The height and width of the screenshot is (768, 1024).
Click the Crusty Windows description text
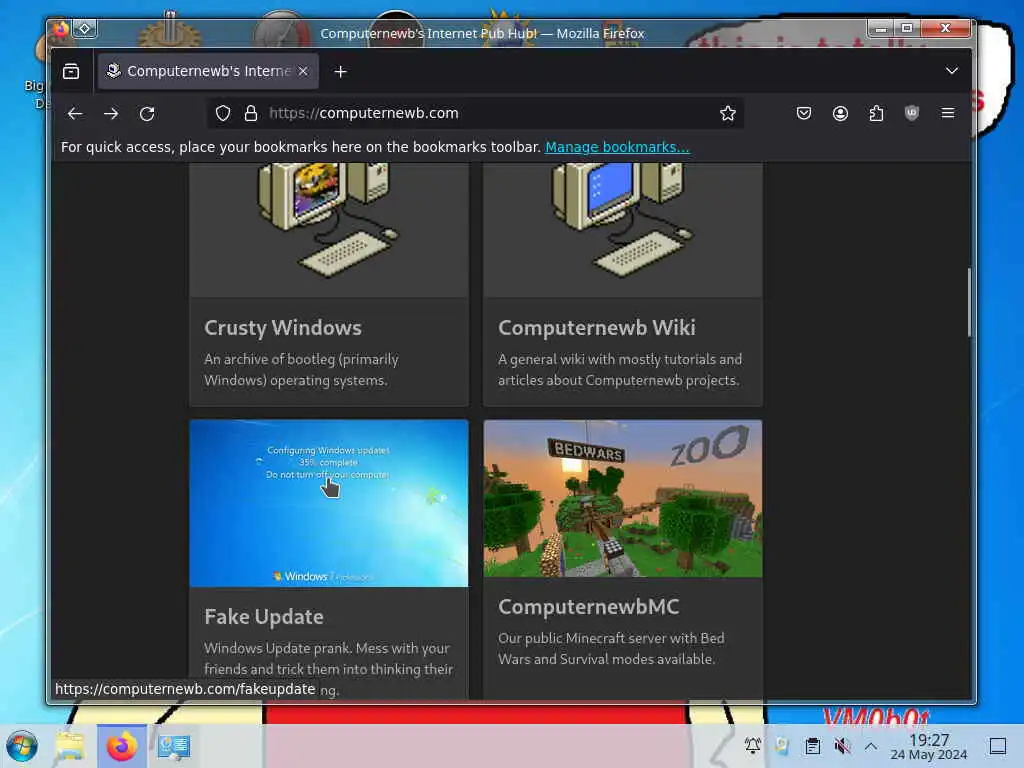(x=301, y=370)
